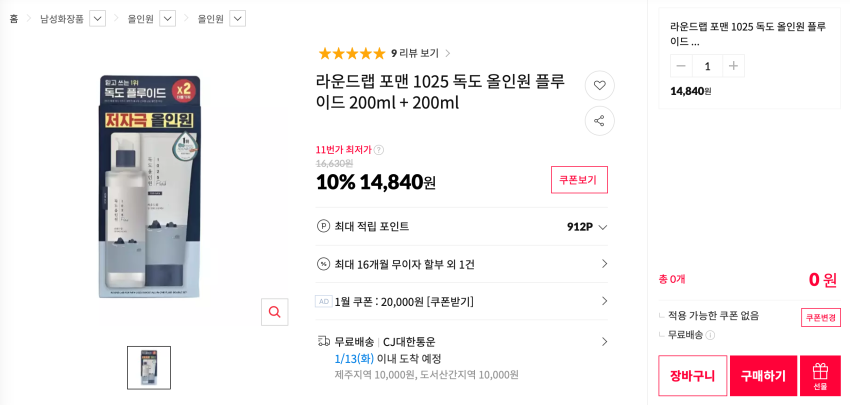Viewport: 850px width, 405px height.
Task: Open the 남성화장품 category dropdown
Action: point(97,18)
